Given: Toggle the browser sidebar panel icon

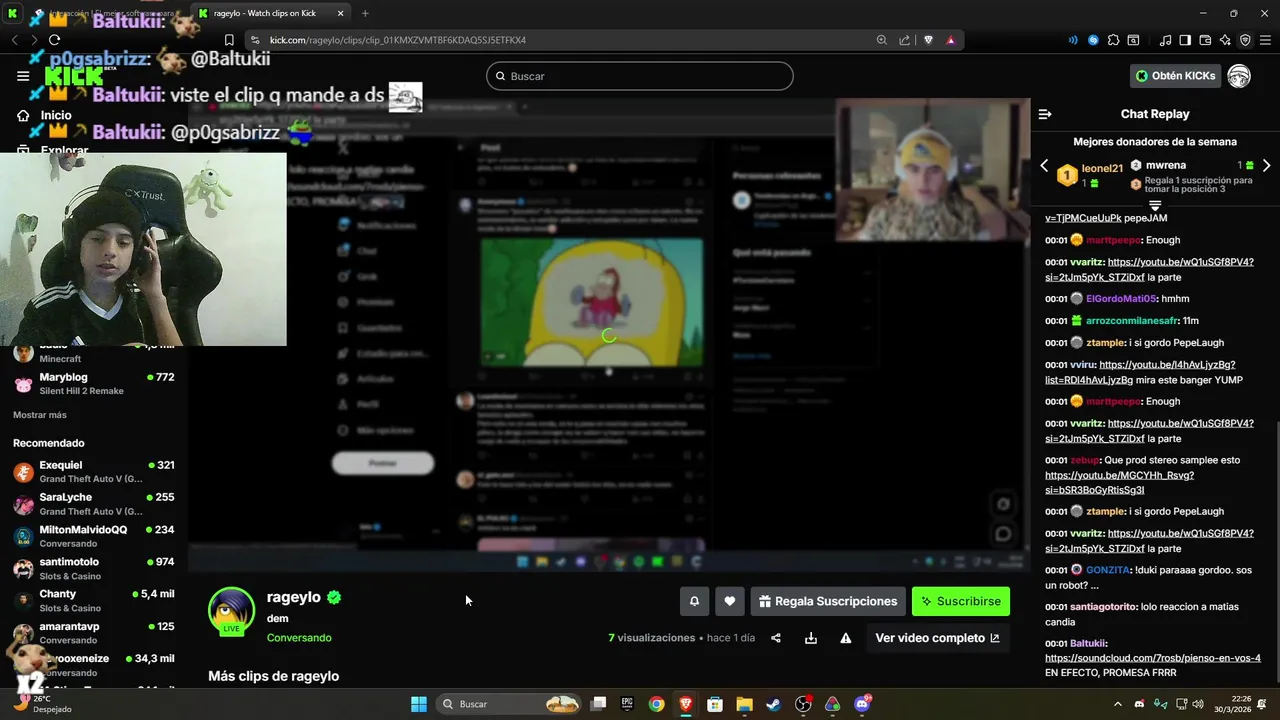Looking at the screenshot, I should pyautogui.click(x=1185, y=40).
